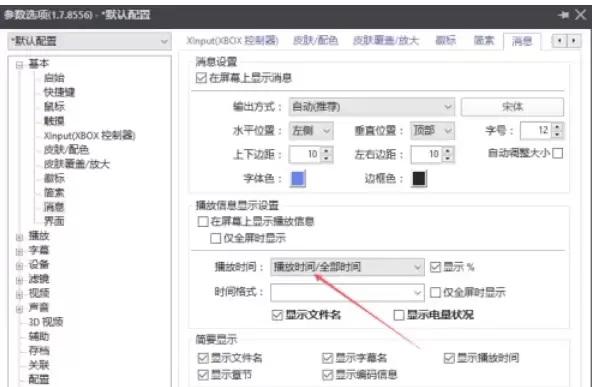This screenshot has height=387, width=592.
Task: Select 快捷键 in the settings tree
Action: point(59,92)
